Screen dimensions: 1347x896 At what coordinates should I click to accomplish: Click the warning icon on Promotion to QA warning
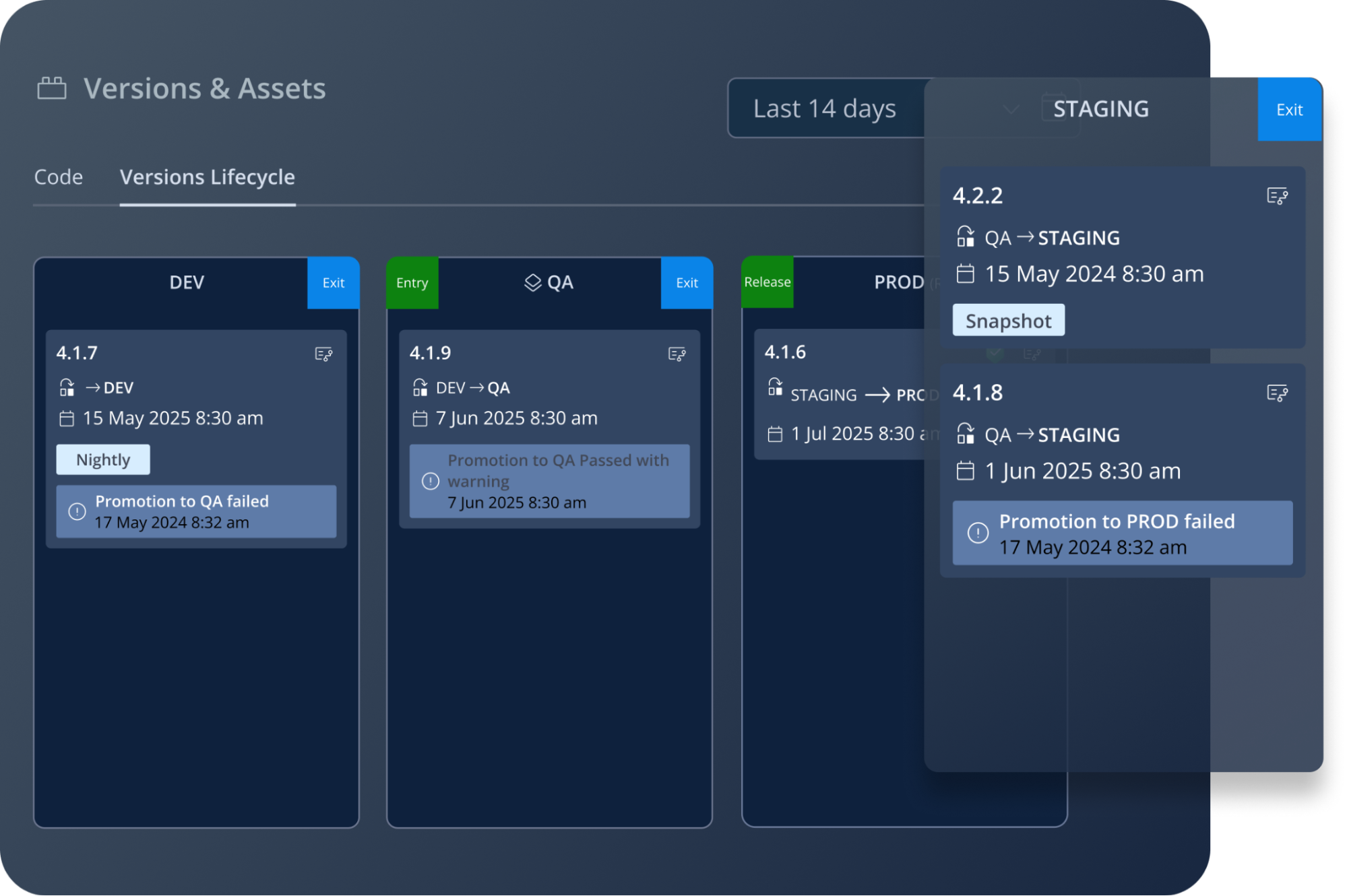click(x=429, y=481)
